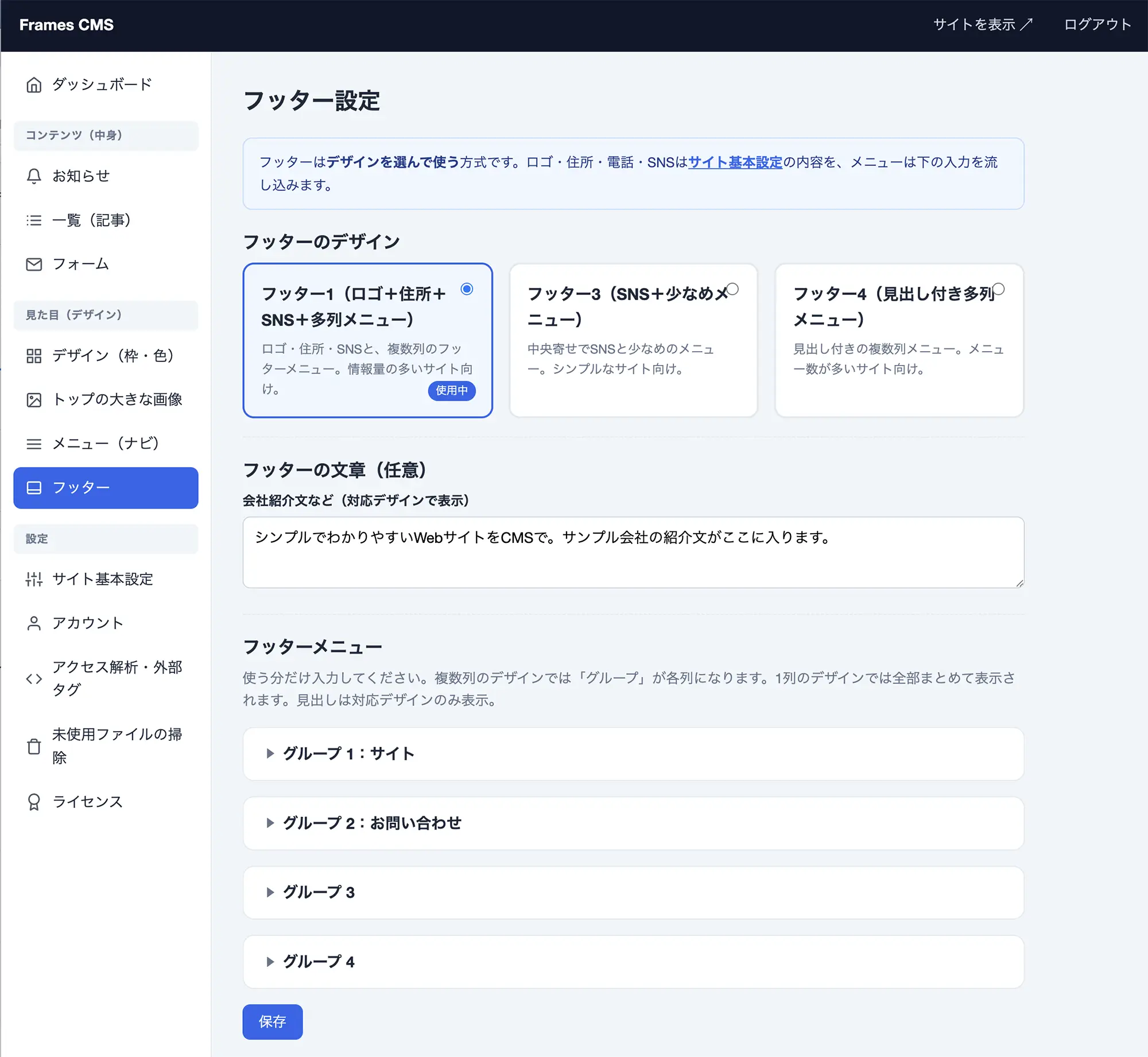Click the trash icon beside 未使用ファイルの掃除
Screen dimensions: 1148x1057
click(x=34, y=746)
